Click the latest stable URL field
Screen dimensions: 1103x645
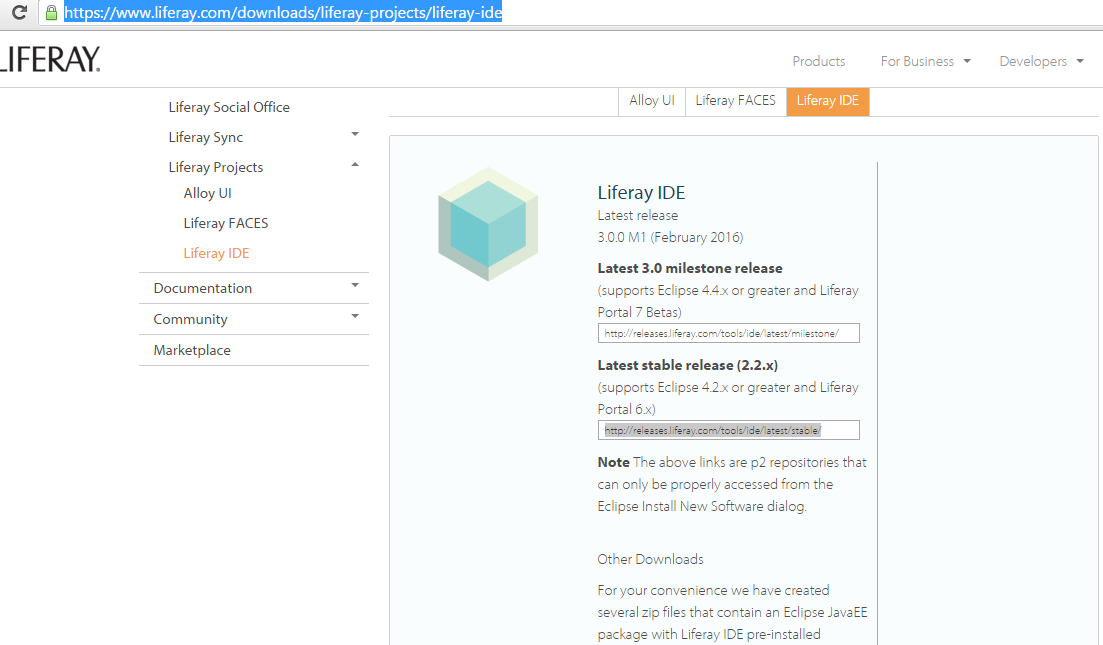[729, 430]
